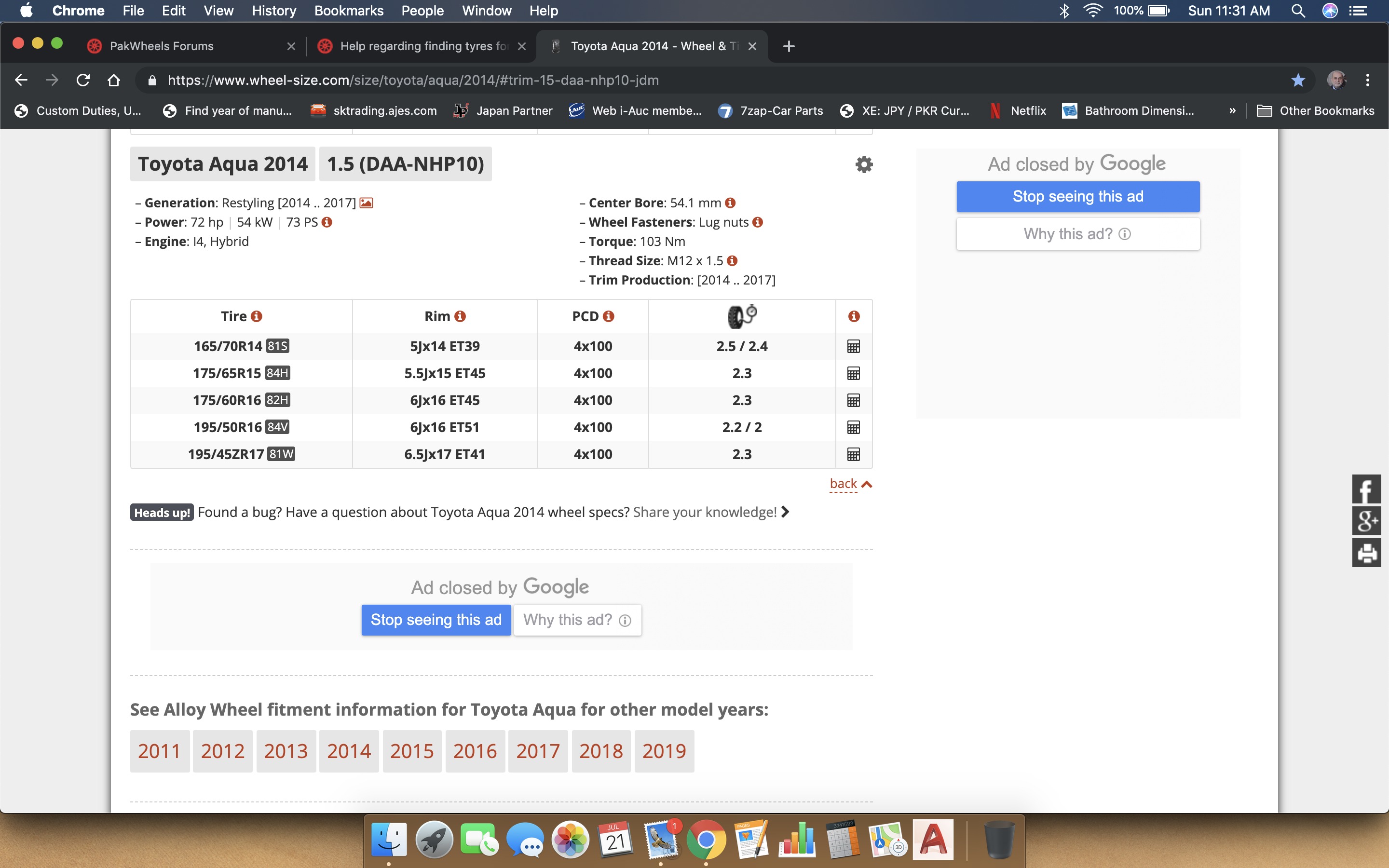
Task: Reload the page in Chrome
Action: 83,81
